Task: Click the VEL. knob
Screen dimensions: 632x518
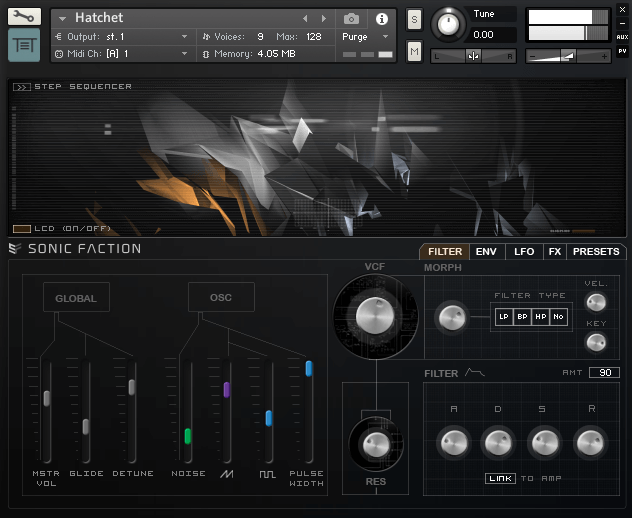Action: pos(596,302)
